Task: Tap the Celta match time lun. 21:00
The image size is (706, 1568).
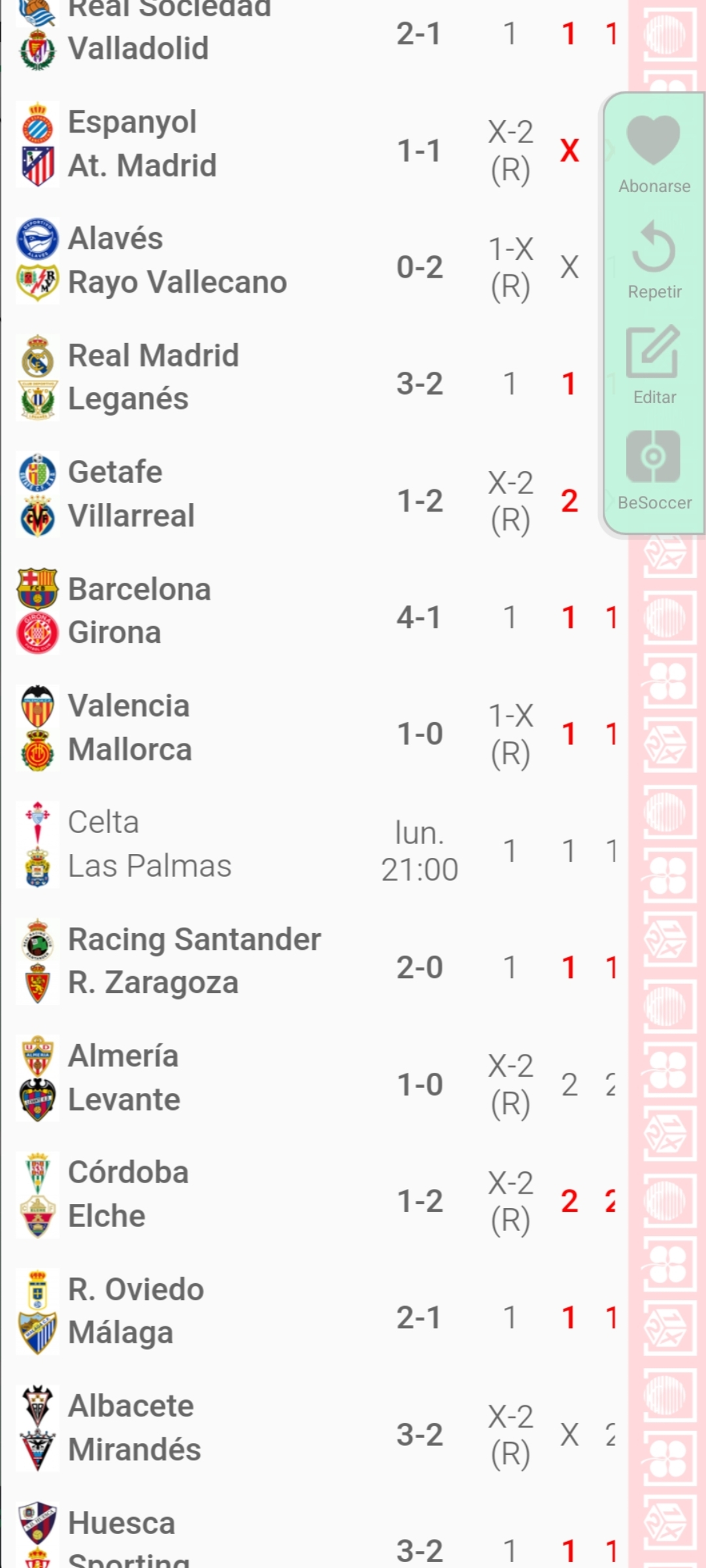Action: tap(420, 851)
